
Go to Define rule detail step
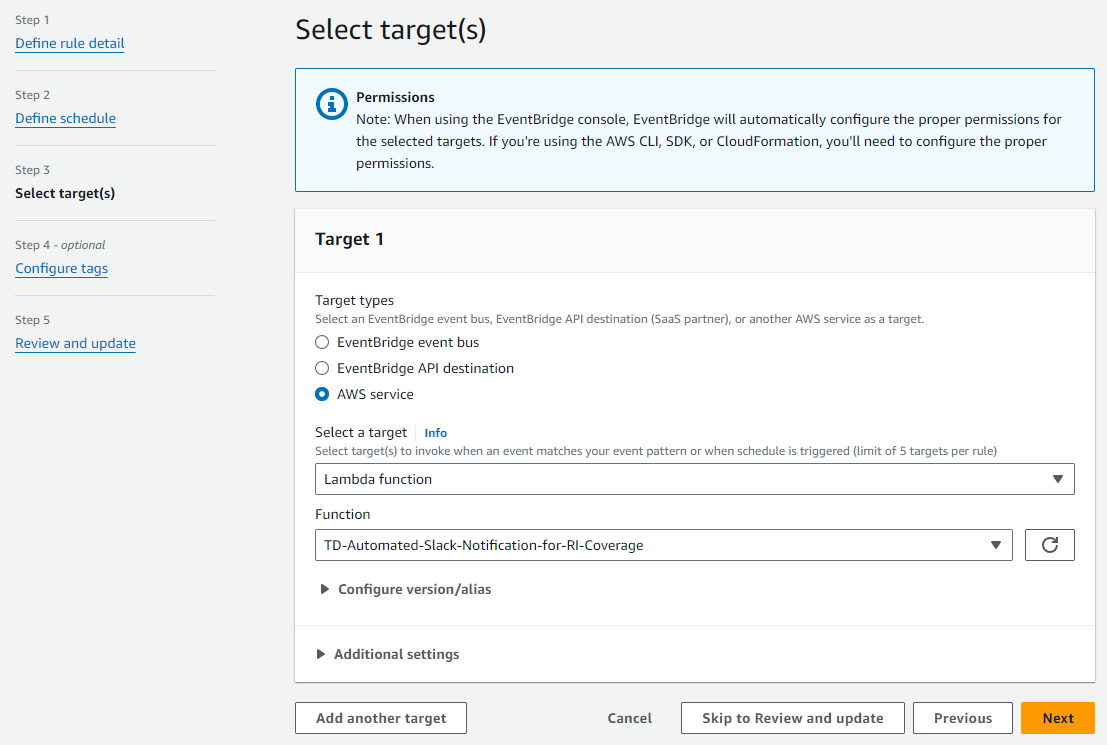click(x=70, y=44)
